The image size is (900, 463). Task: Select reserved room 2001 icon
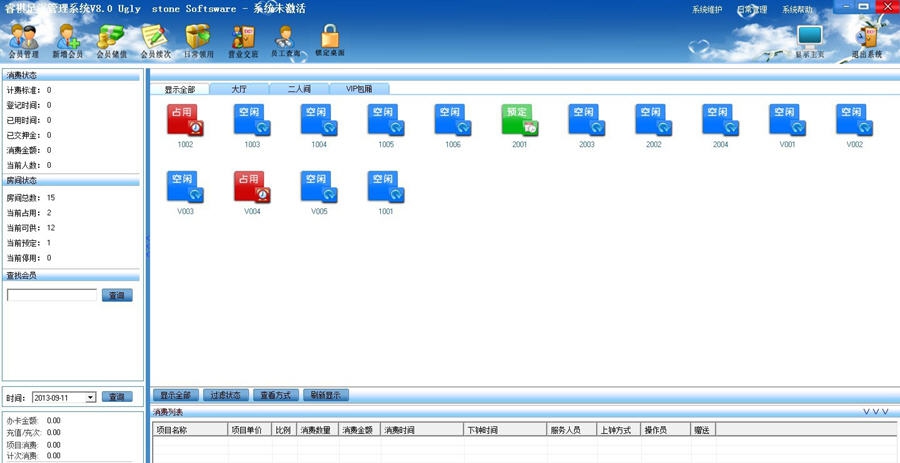(x=520, y=121)
